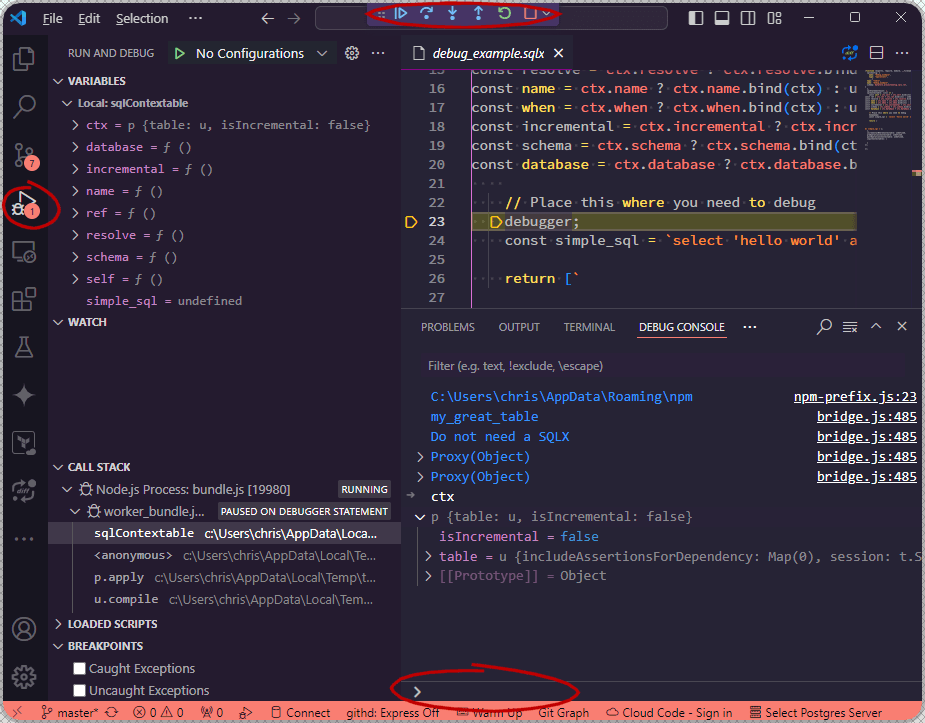The width and height of the screenshot is (925, 723).
Task: Click the Step Over debug icon
Action: [426, 13]
